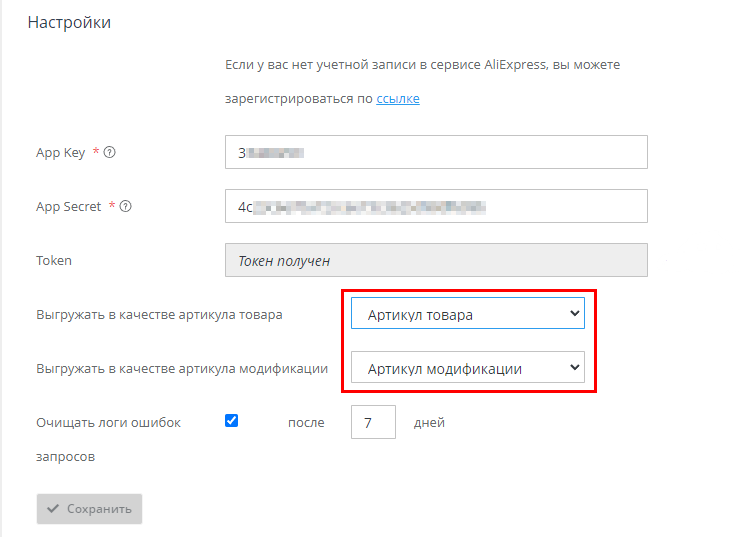Click the Очищать логи ошибок label

click(108, 423)
